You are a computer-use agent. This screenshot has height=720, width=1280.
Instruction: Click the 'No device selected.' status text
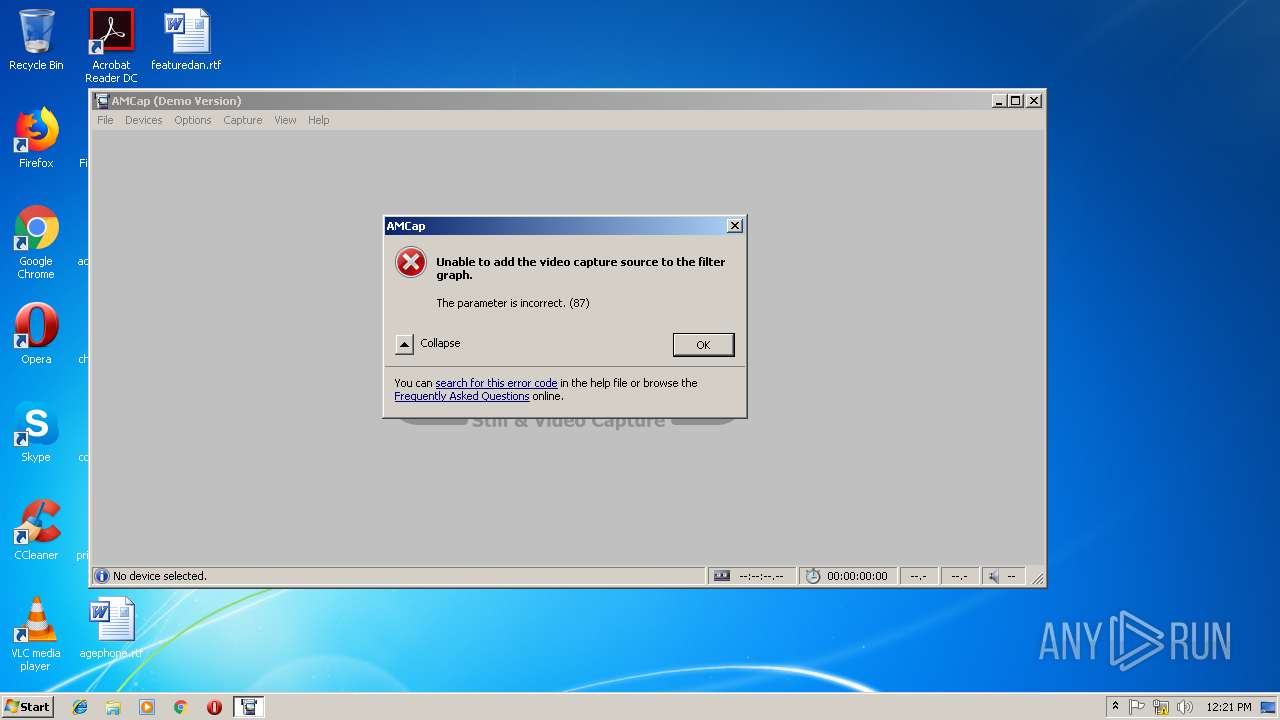pyautogui.click(x=160, y=576)
